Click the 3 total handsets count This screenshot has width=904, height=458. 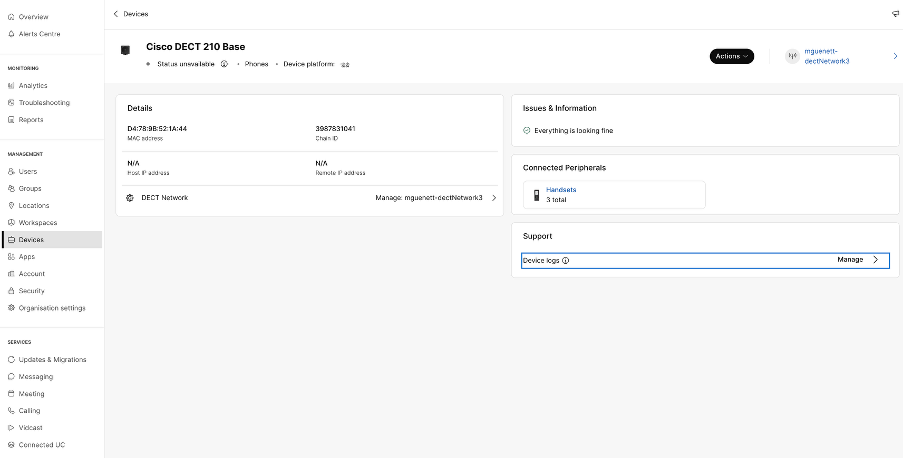[556, 200]
